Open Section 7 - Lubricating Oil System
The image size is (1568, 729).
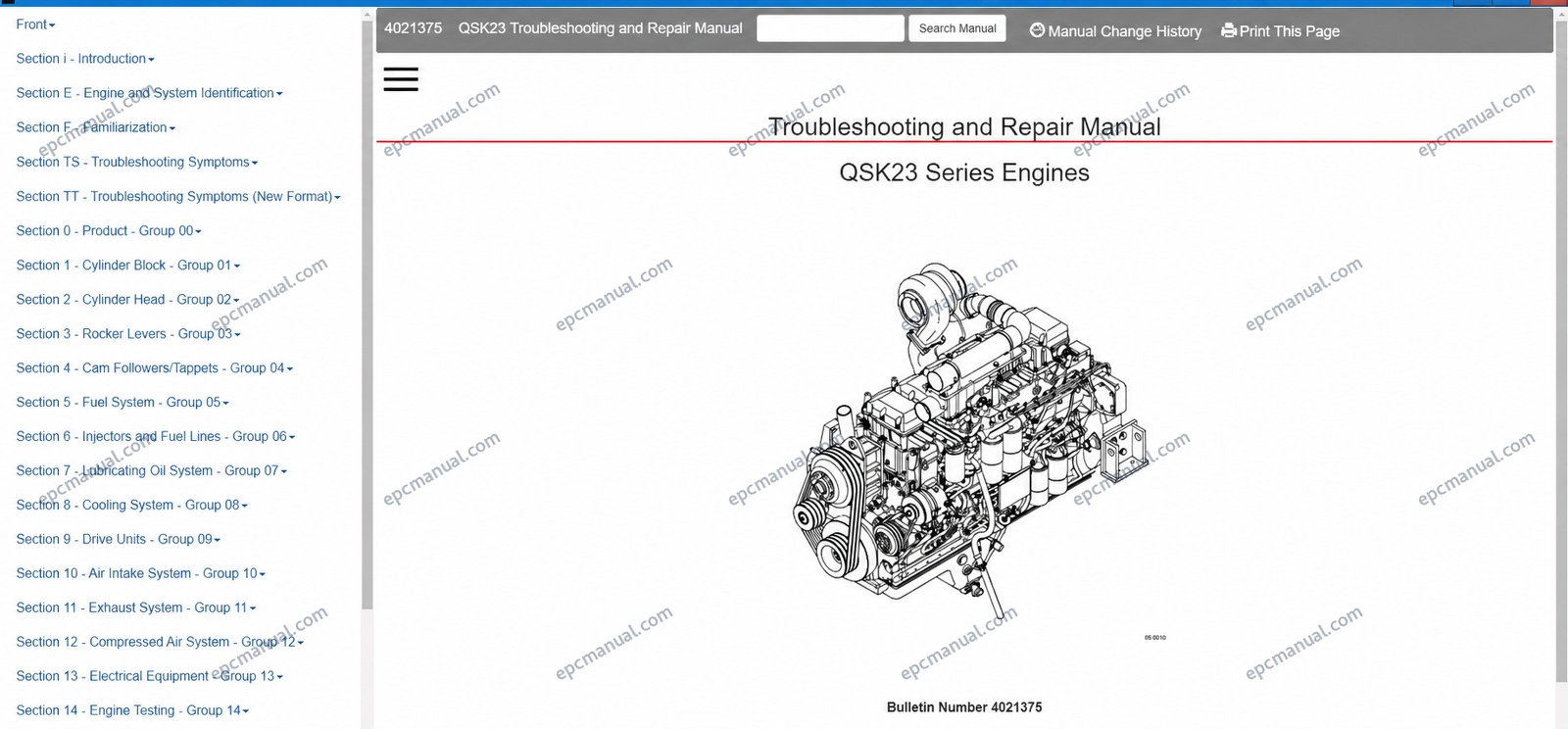(x=152, y=470)
